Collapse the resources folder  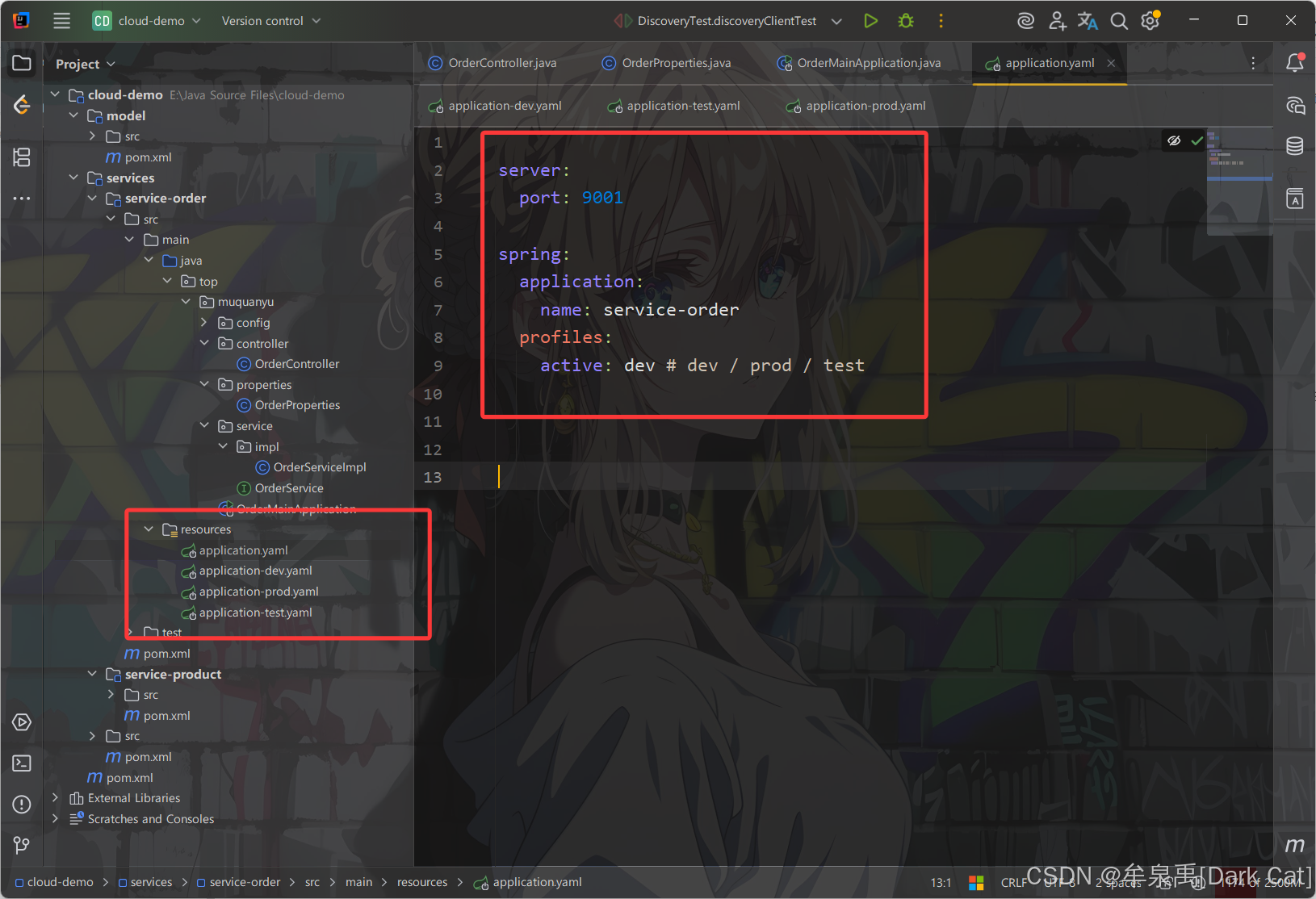tap(149, 529)
